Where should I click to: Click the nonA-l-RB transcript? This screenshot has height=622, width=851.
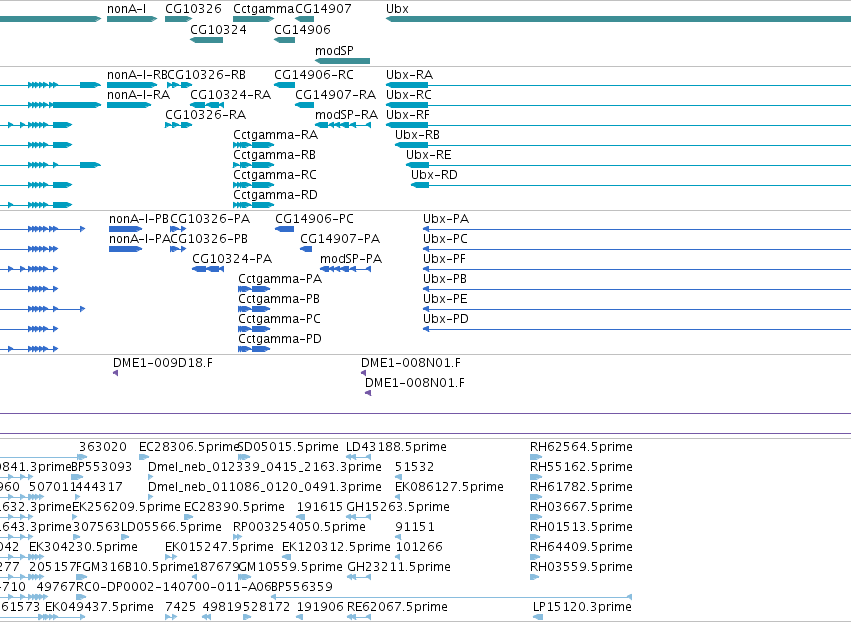132,85
